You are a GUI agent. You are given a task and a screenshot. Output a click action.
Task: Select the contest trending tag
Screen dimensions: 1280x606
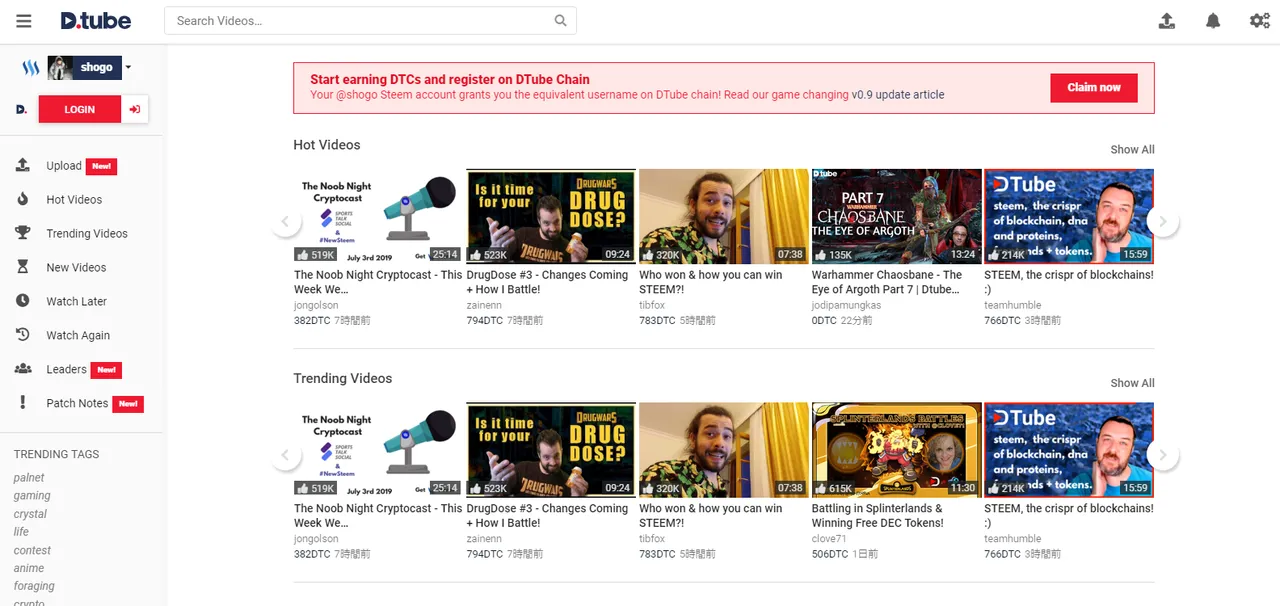32,551
